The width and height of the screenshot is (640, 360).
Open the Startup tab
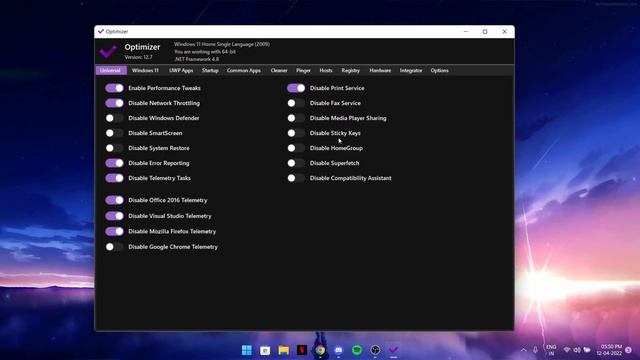(210, 70)
